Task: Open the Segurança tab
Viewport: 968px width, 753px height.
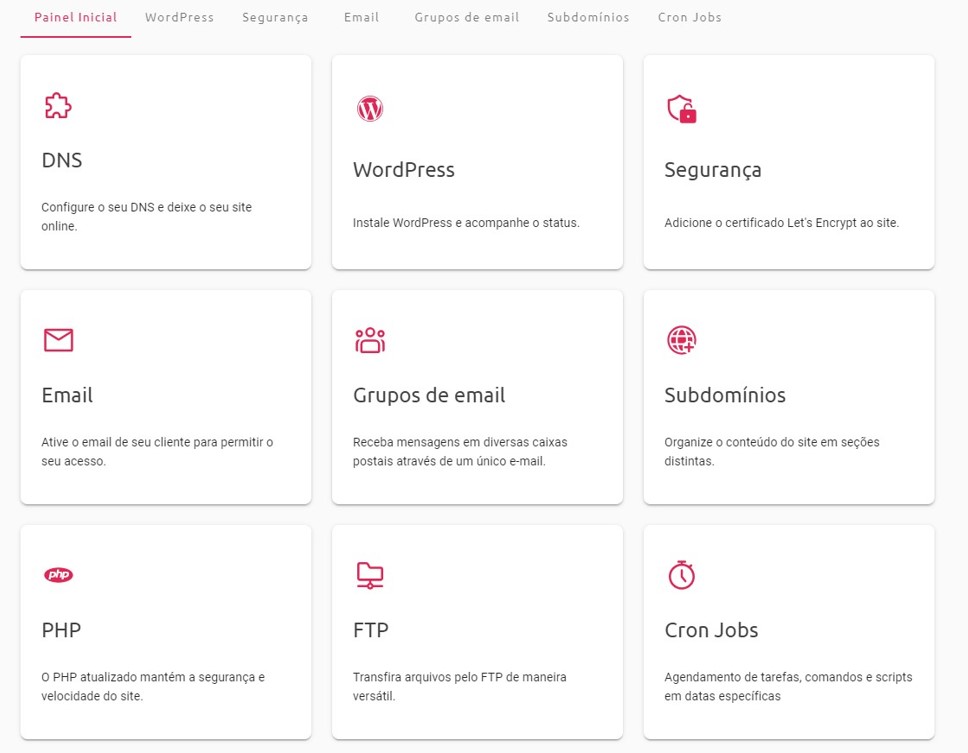Action: coord(275,18)
